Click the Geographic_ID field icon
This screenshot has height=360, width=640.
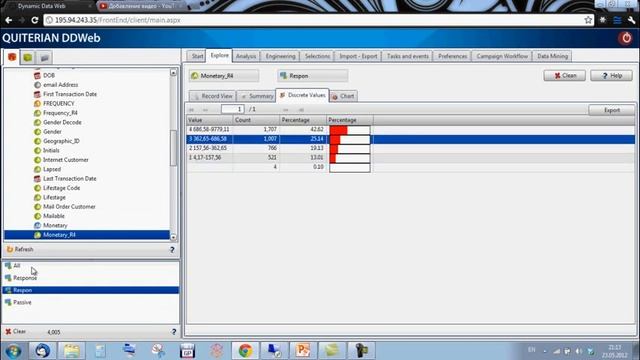(37, 141)
